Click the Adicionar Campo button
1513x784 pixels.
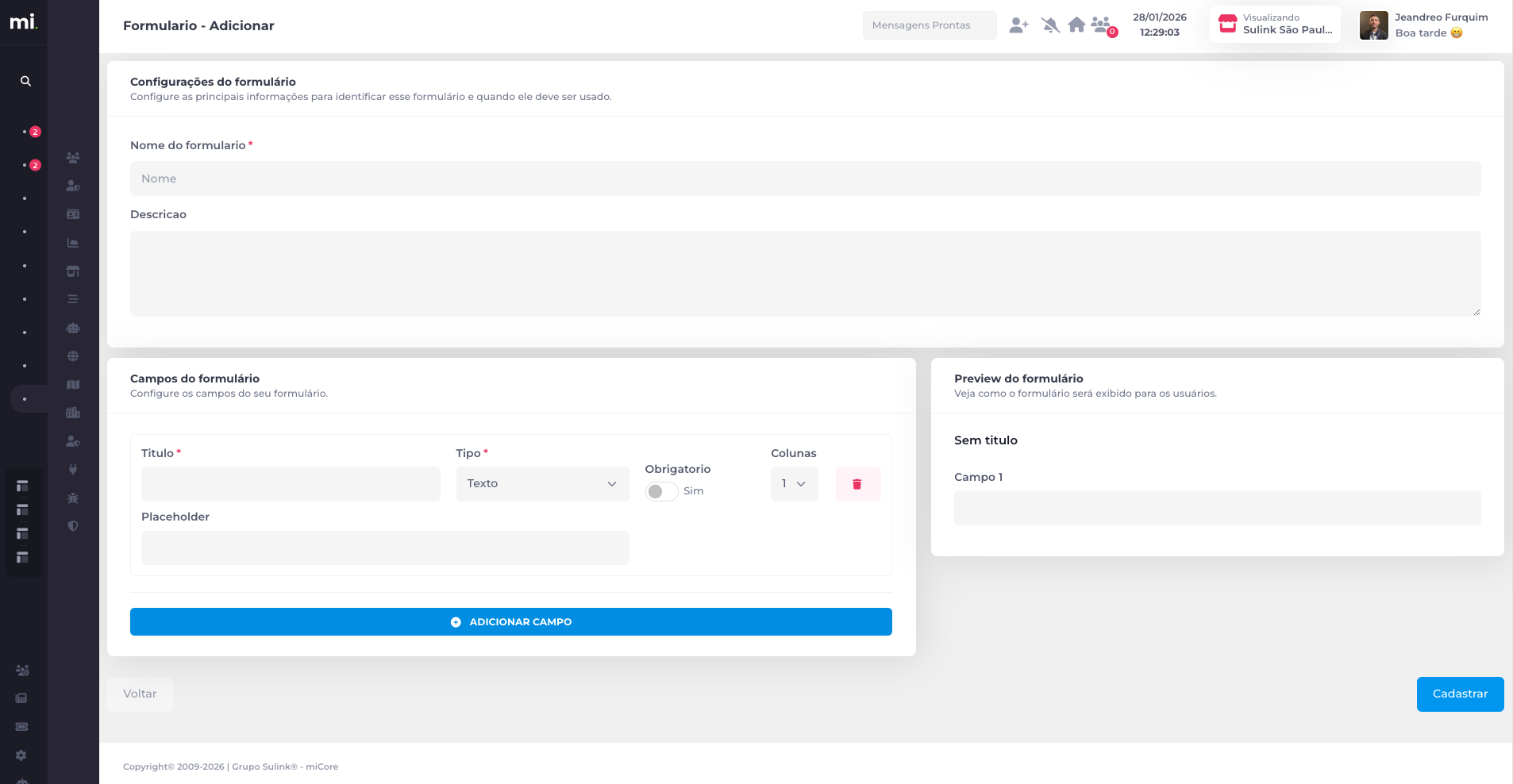point(511,622)
